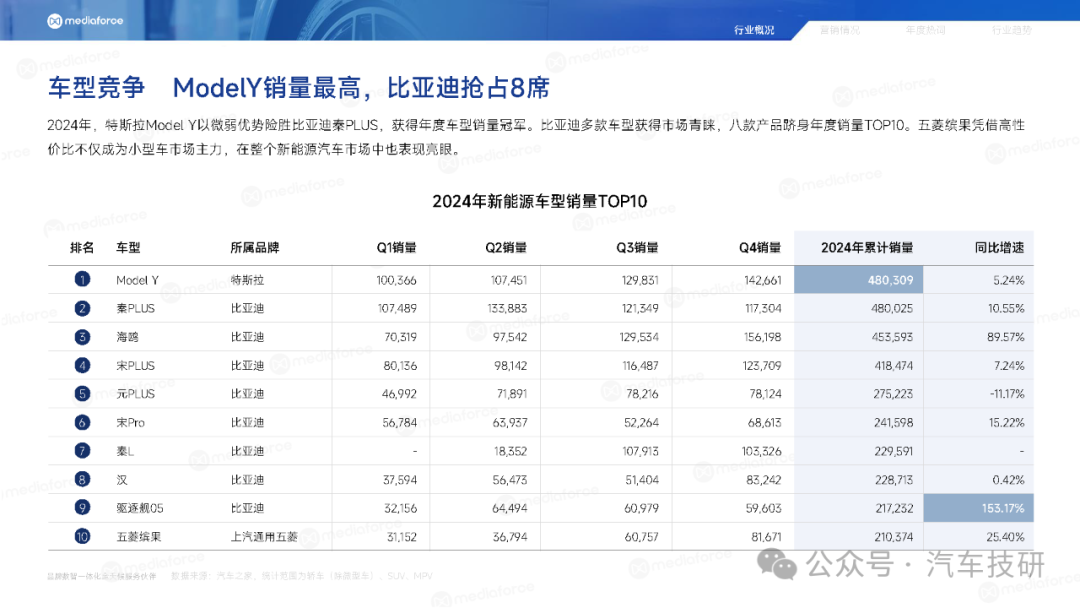Screen dimensions: 1080x608
Task: Click the 241,598 total sales cell
Action: tap(893, 423)
